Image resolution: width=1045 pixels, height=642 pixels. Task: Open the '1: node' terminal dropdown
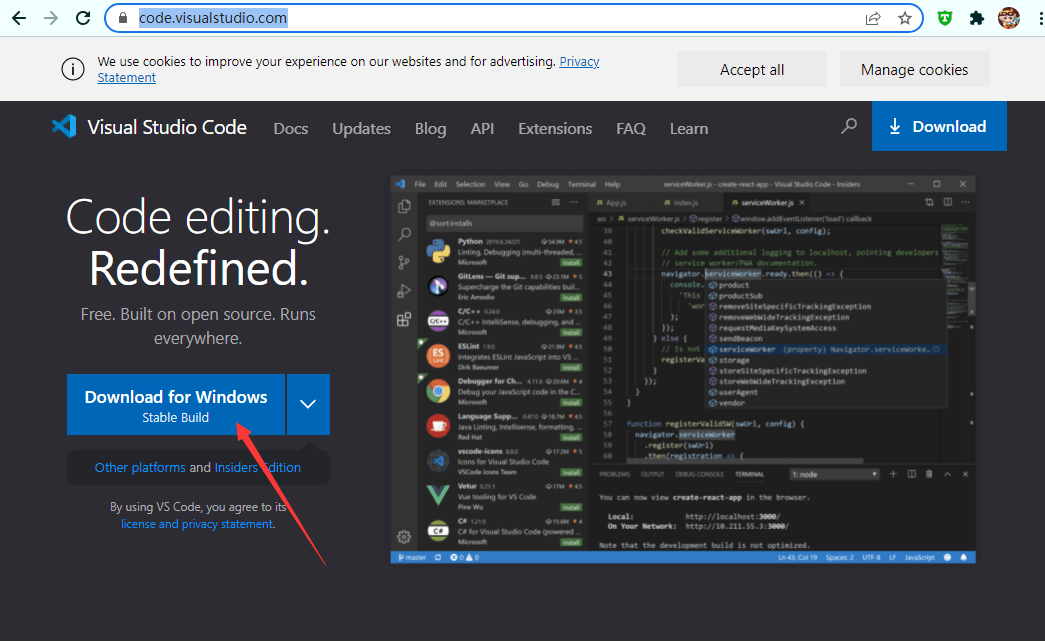click(x=835, y=474)
